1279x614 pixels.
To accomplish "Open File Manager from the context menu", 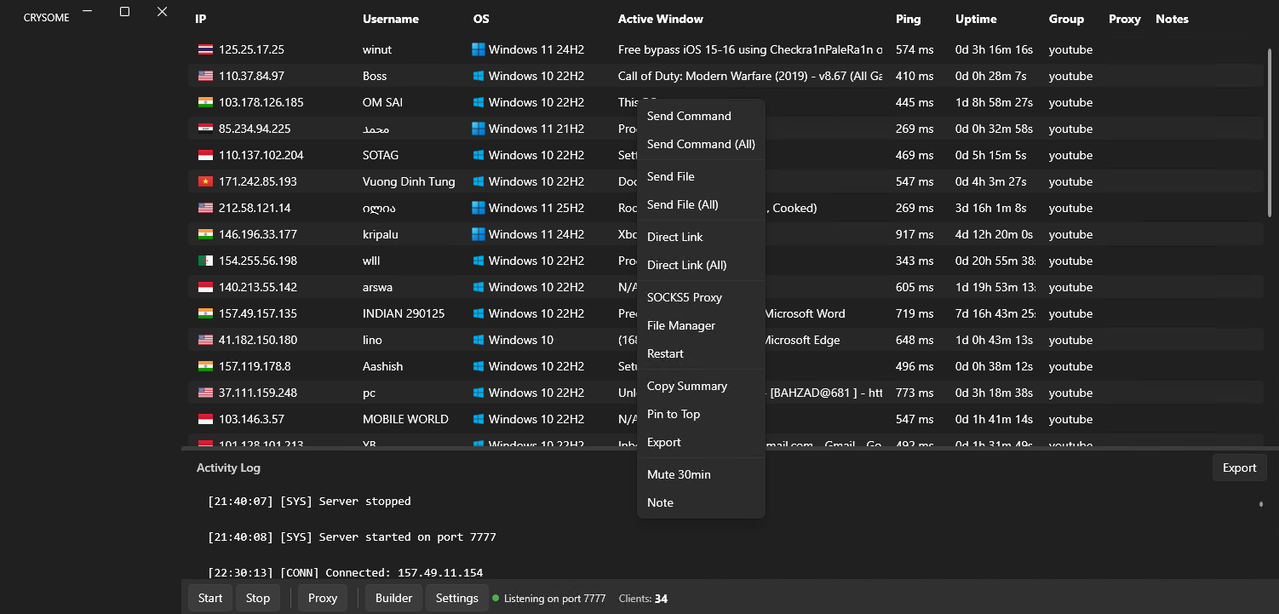I will point(701,325).
